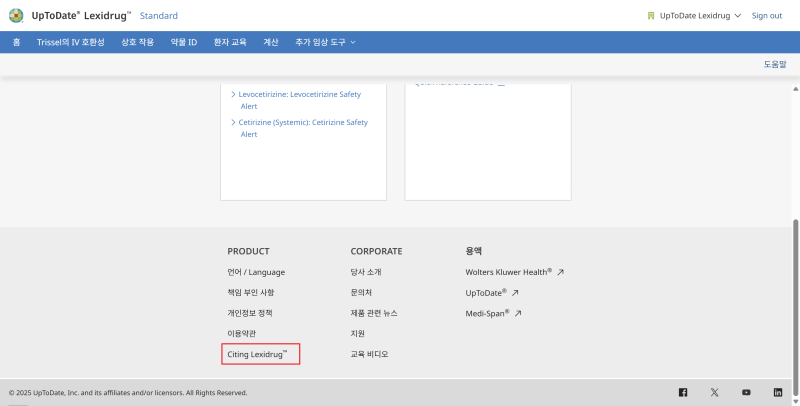
Task: Open LinkedIn icon in footer
Action: point(778,392)
